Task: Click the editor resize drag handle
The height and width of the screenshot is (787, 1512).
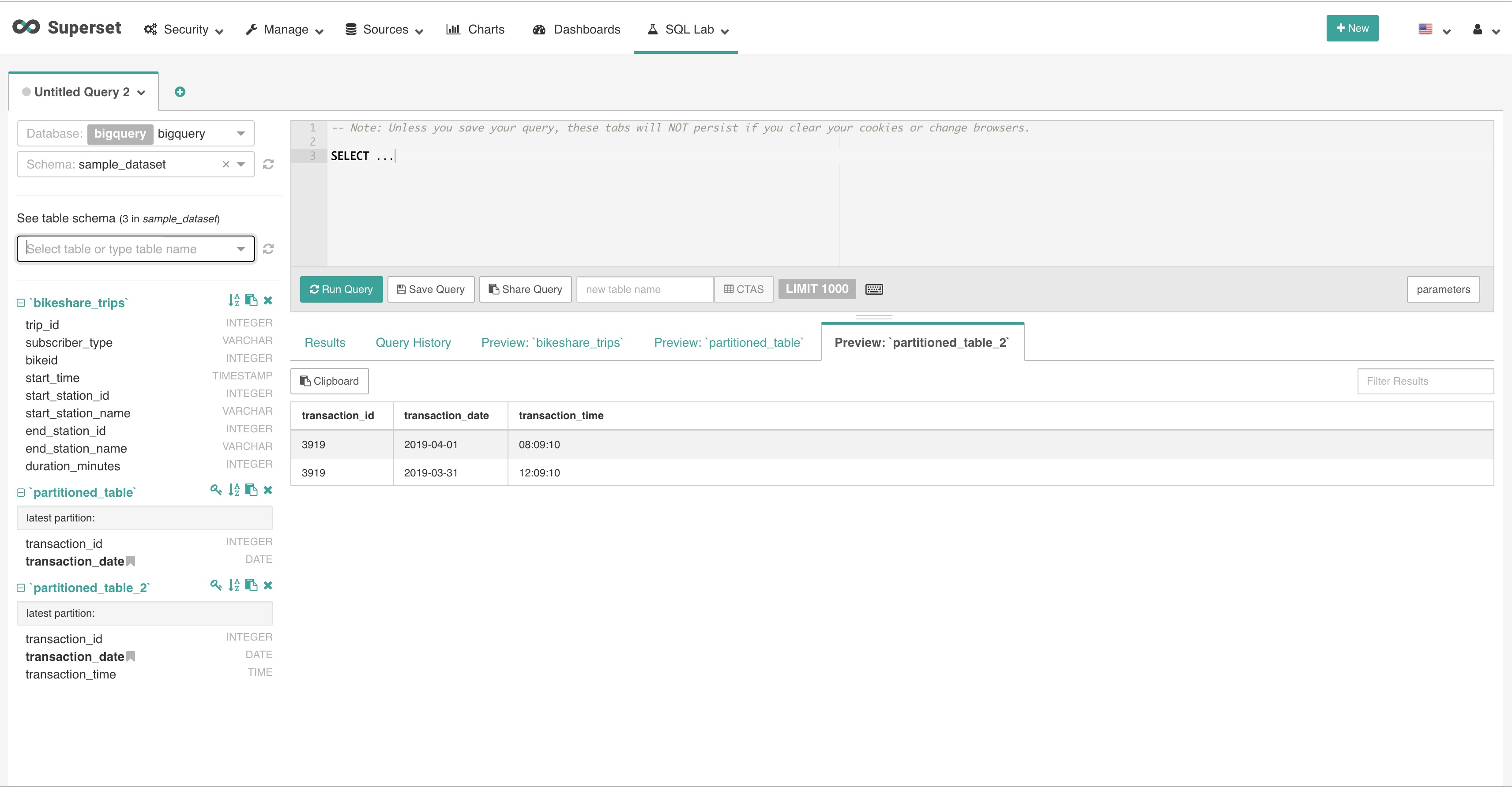Action: (x=873, y=317)
